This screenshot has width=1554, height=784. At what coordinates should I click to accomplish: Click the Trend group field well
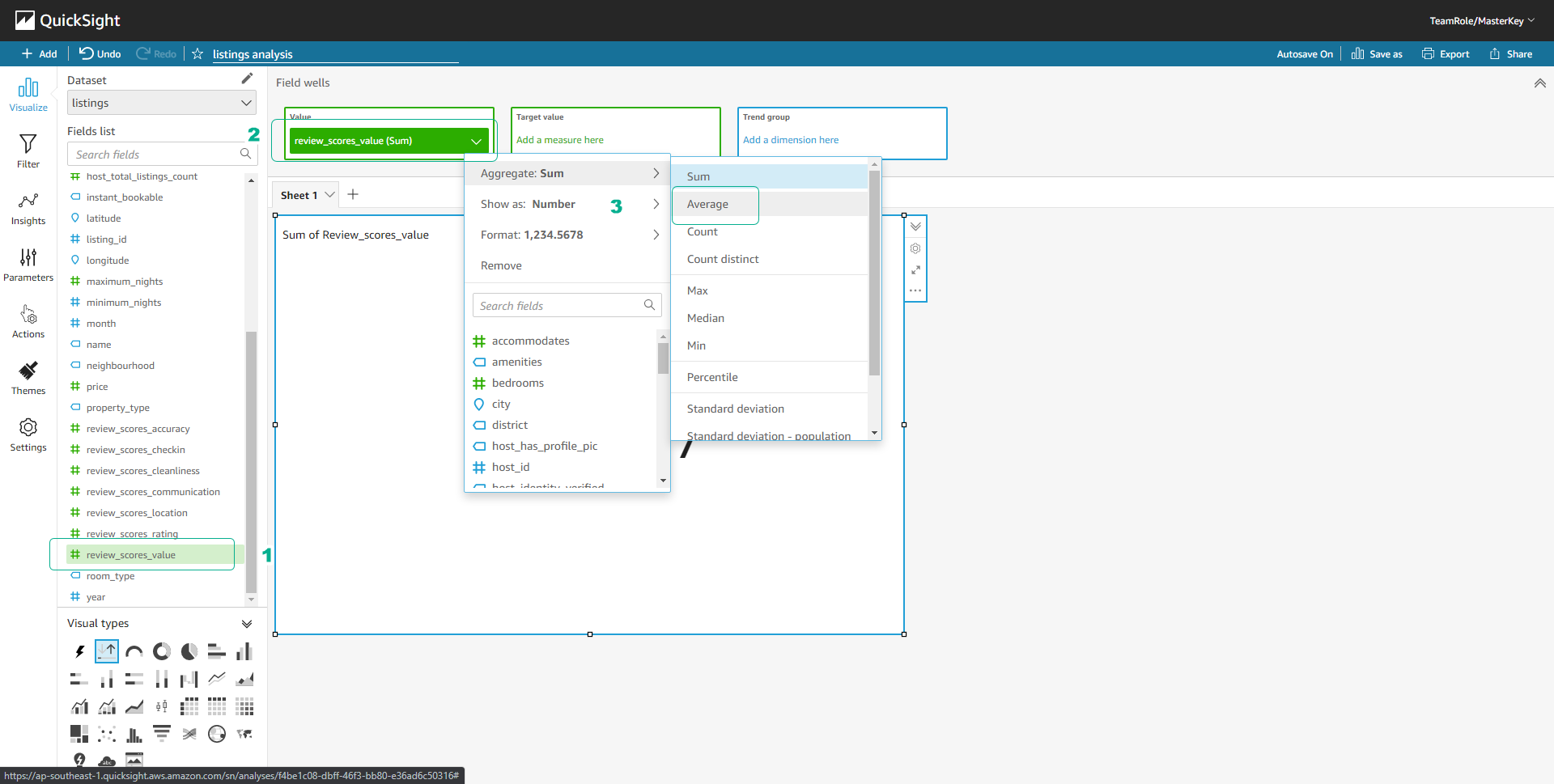842,133
